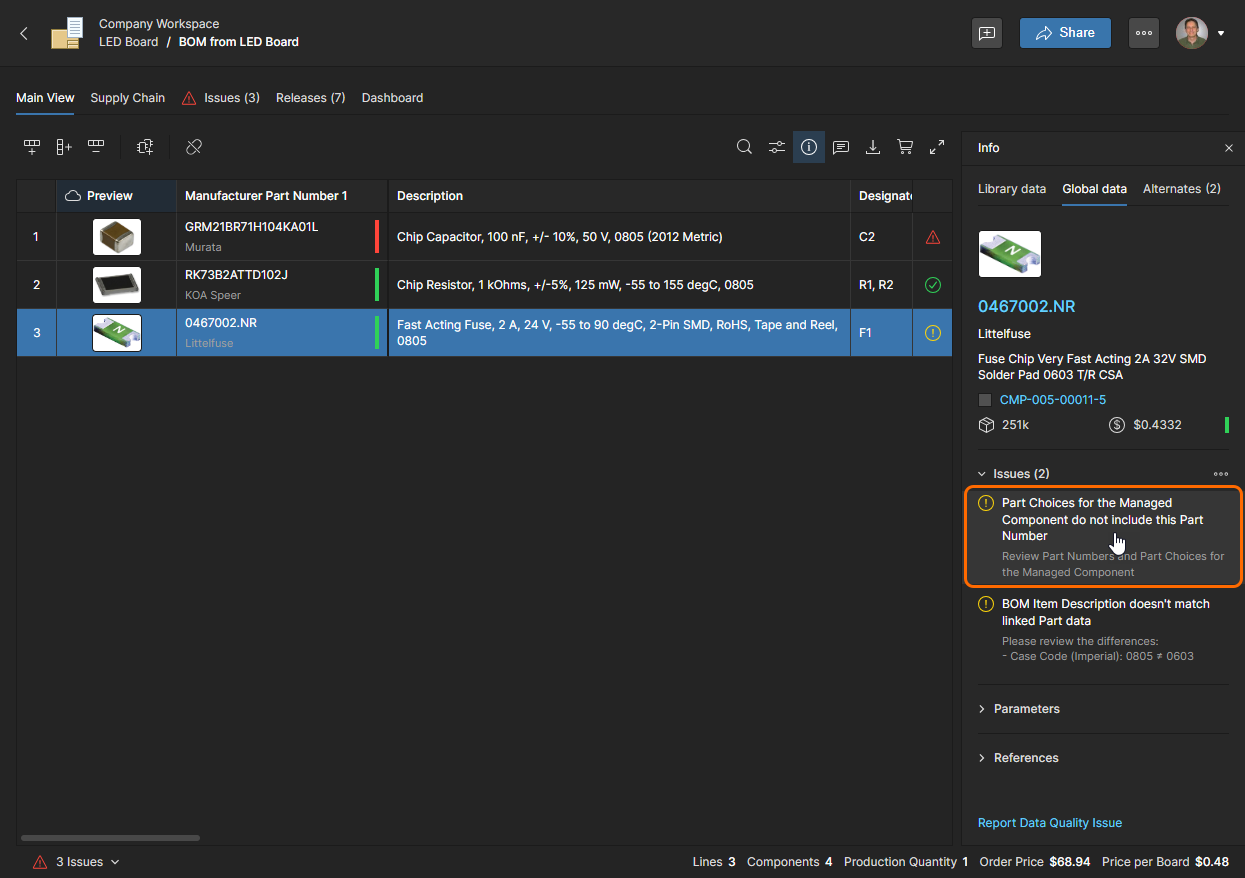Open the Alternates (2) tab
This screenshot has height=878, width=1245.
(1181, 189)
